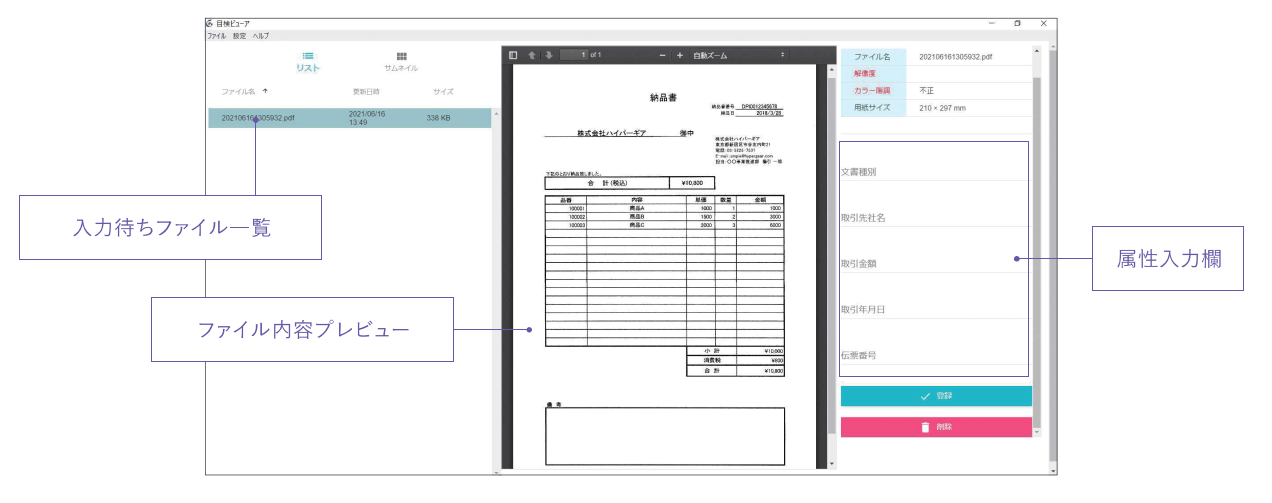Click the 取引金額 input field
Viewport: 1272px width, 503px height.
point(933,264)
